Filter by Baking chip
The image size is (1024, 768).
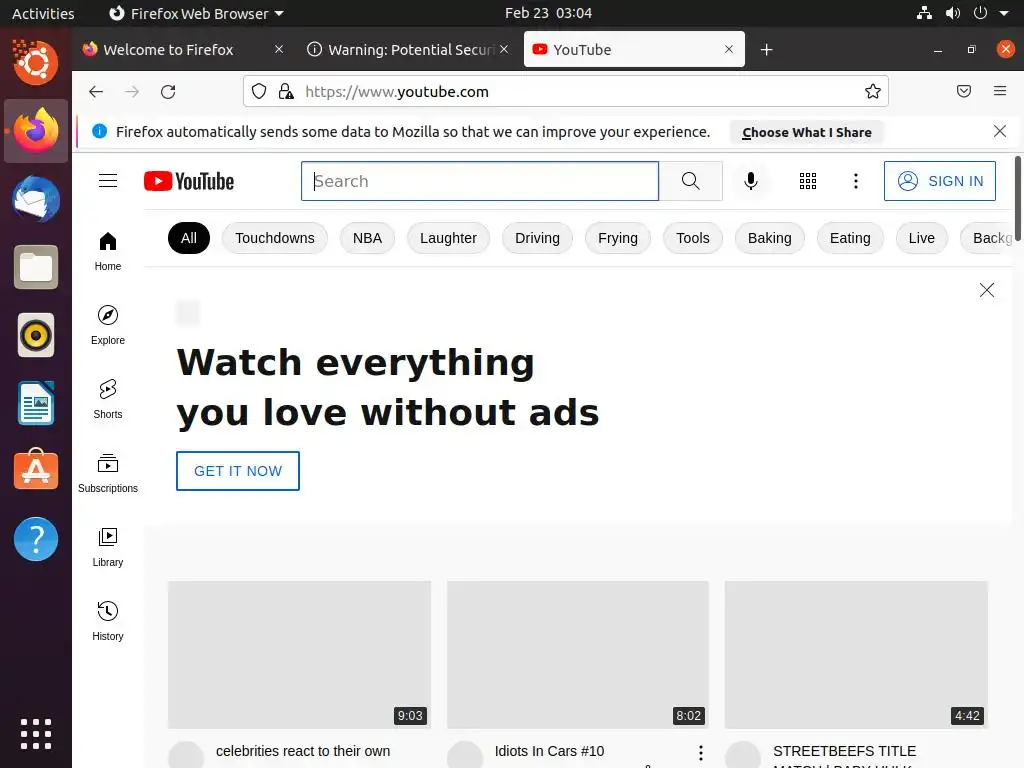(769, 238)
